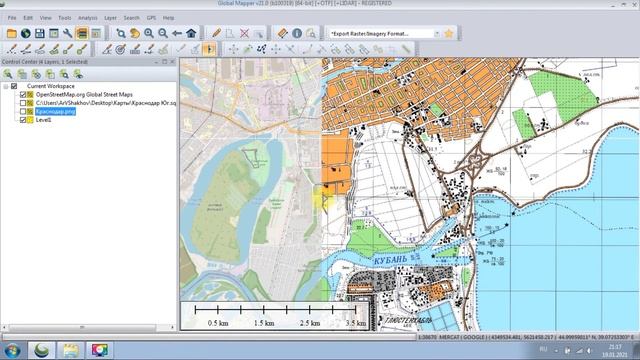Click the dark connected-vertices edit icon
640x360 pixels.
[262, 49]
